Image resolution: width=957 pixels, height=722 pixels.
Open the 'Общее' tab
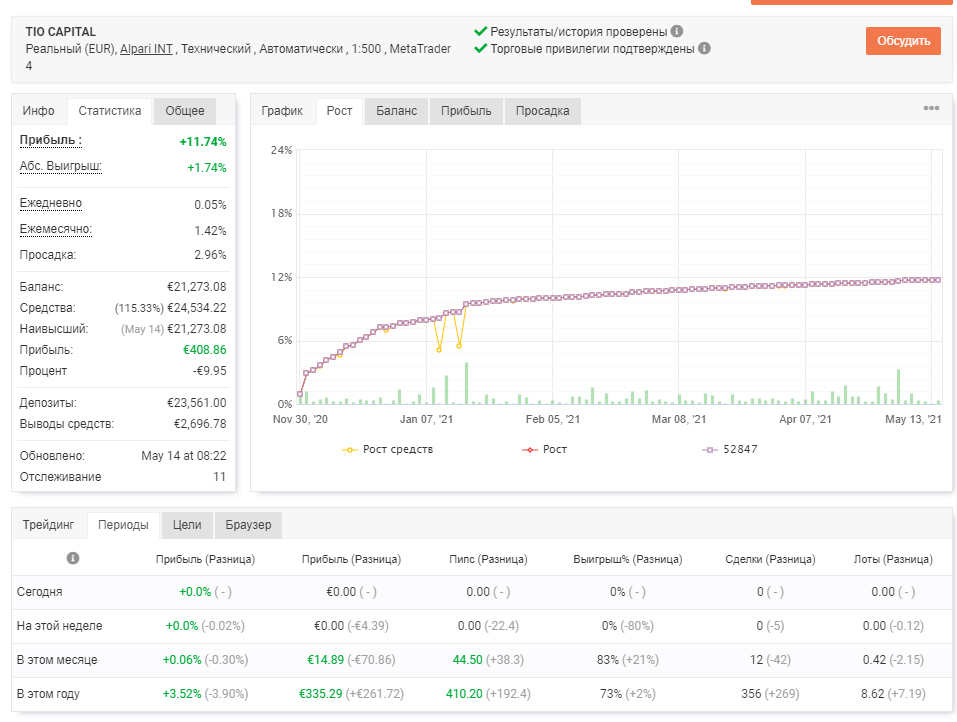185,111
